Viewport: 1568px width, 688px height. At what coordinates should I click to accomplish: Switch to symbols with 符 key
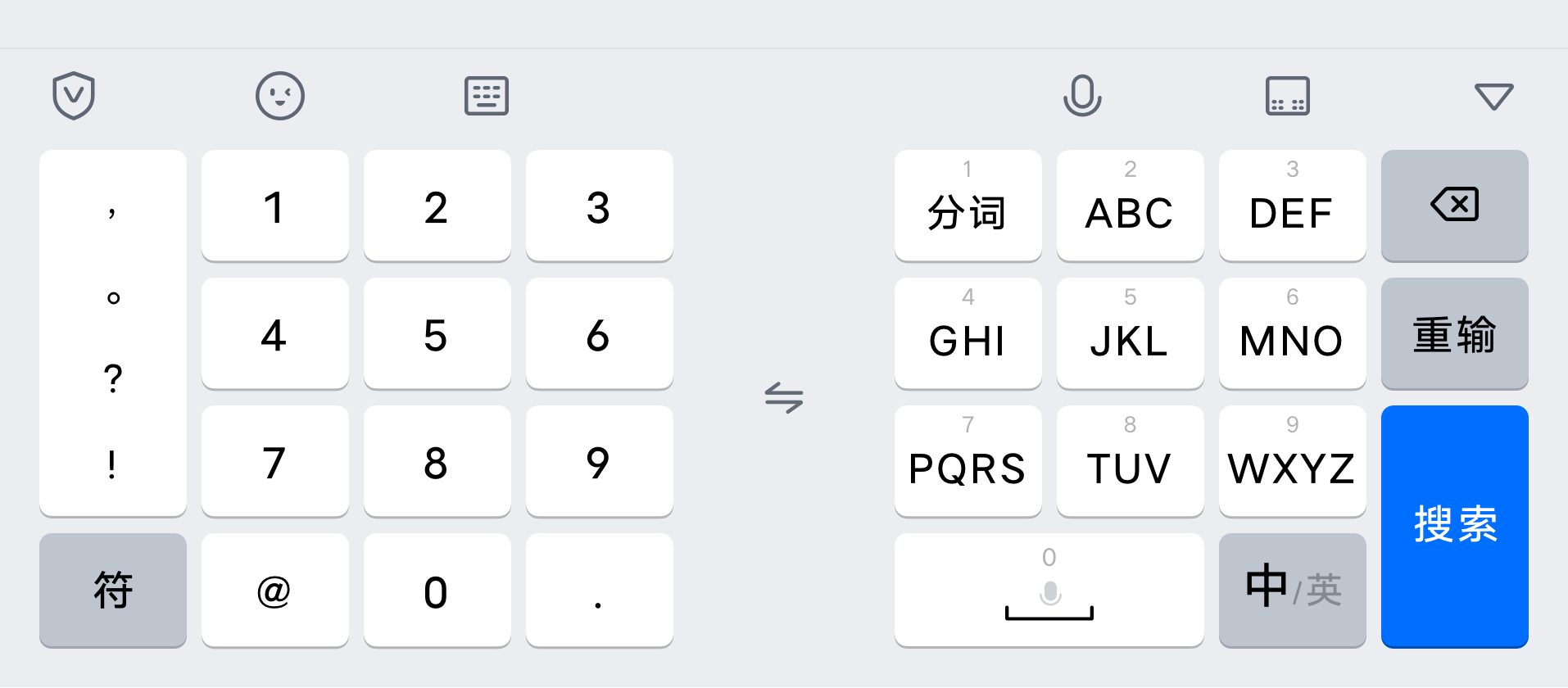click(x=113, y=590)
